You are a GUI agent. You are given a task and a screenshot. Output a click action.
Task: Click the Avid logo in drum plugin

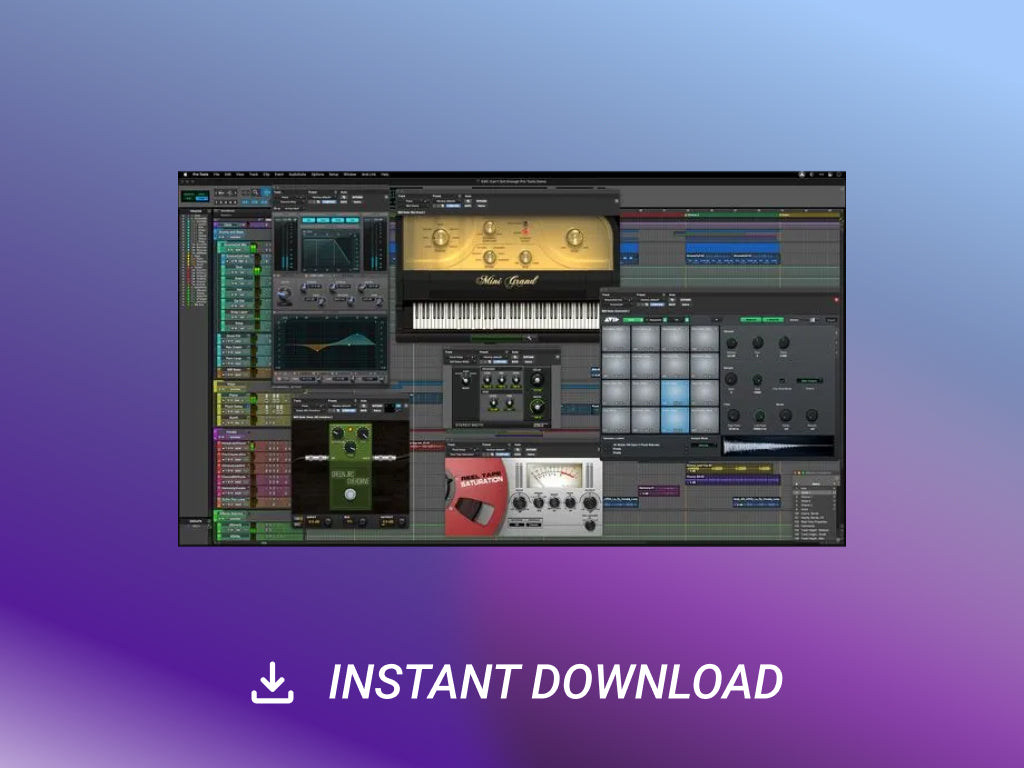[611, 320]
